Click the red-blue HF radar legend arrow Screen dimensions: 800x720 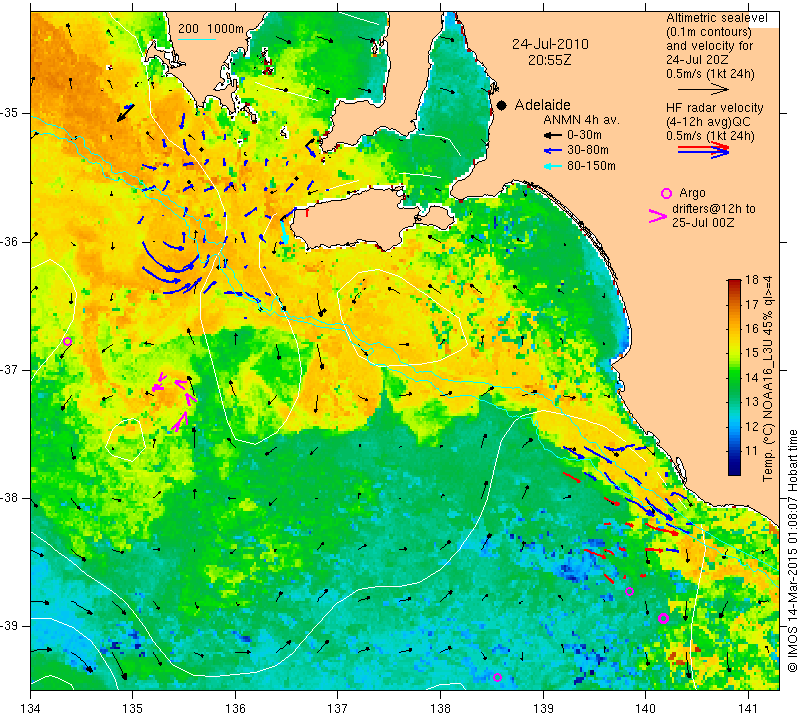point(703,150)
